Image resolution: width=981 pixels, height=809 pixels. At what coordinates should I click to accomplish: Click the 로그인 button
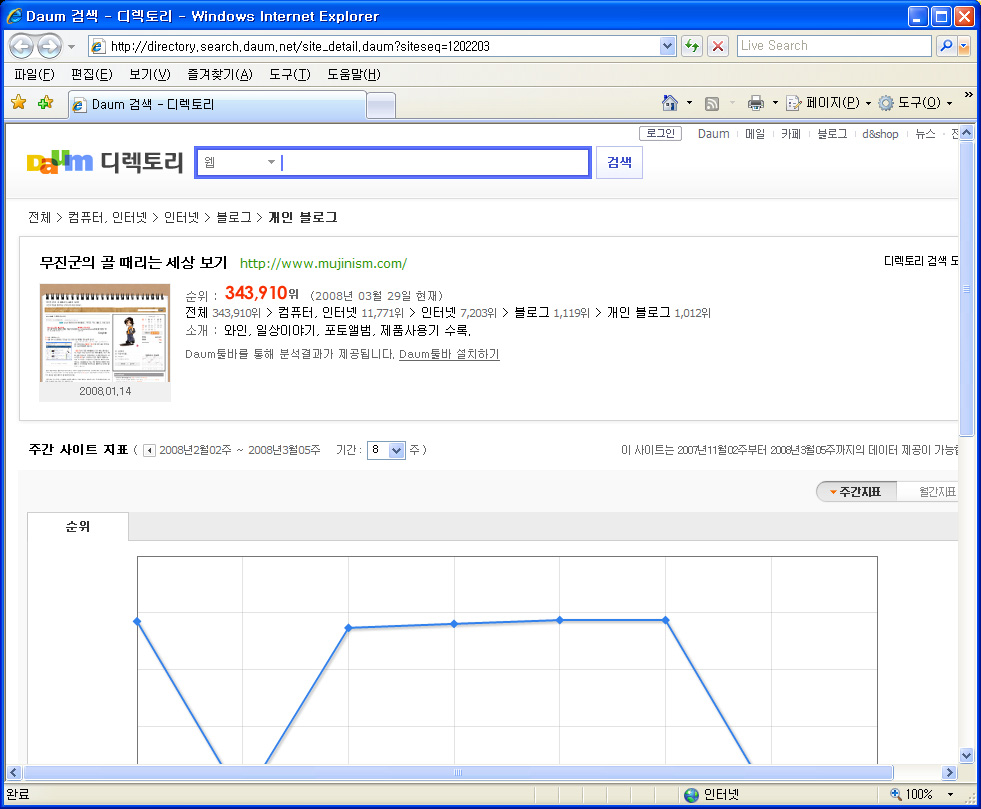coord(660,133)
